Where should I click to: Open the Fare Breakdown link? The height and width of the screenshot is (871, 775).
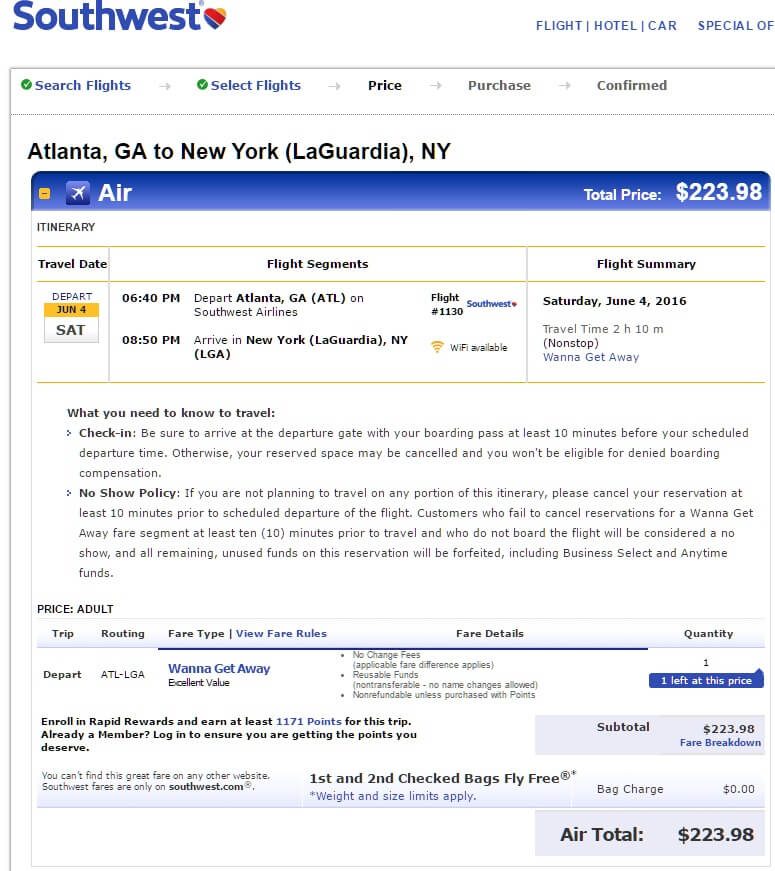(x=720, y=743)
